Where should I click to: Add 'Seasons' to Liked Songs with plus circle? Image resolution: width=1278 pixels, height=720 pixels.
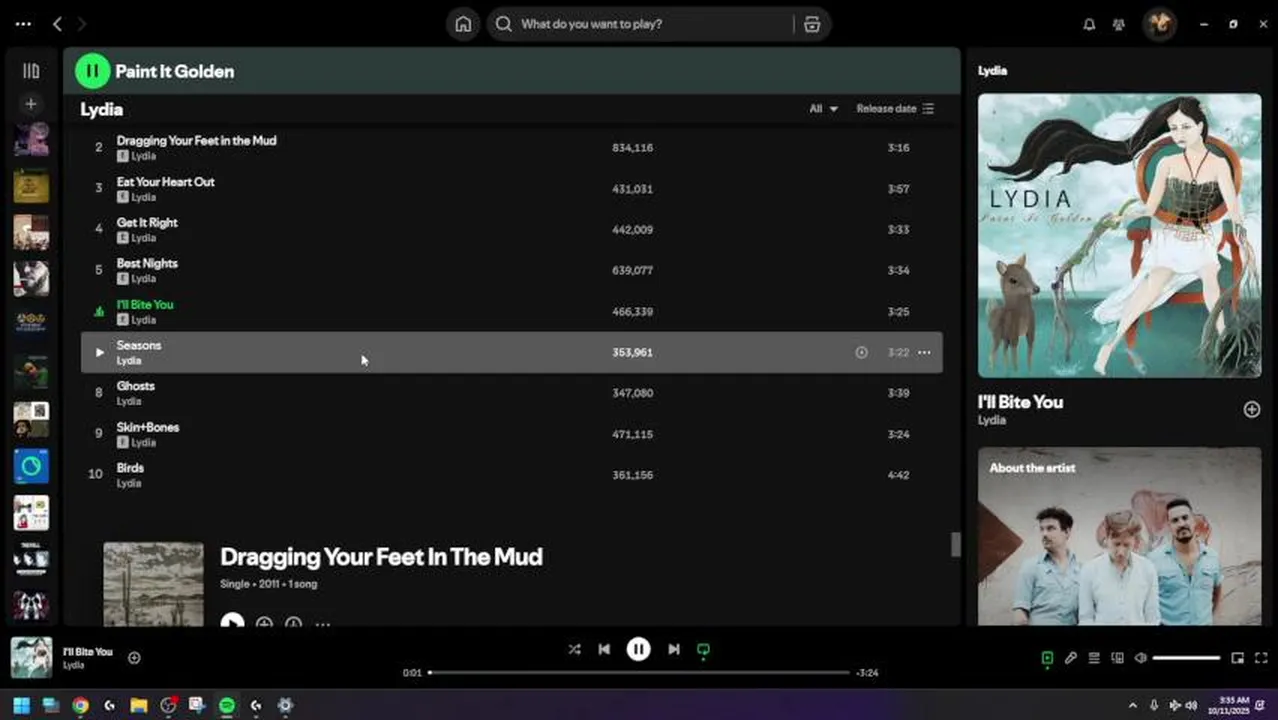(861, 352)
